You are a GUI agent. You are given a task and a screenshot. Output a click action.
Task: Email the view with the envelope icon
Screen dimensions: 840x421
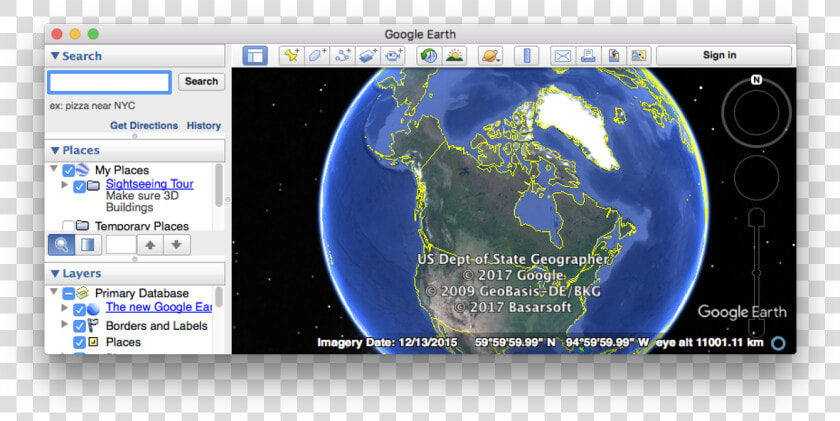[x=563, y=55]
